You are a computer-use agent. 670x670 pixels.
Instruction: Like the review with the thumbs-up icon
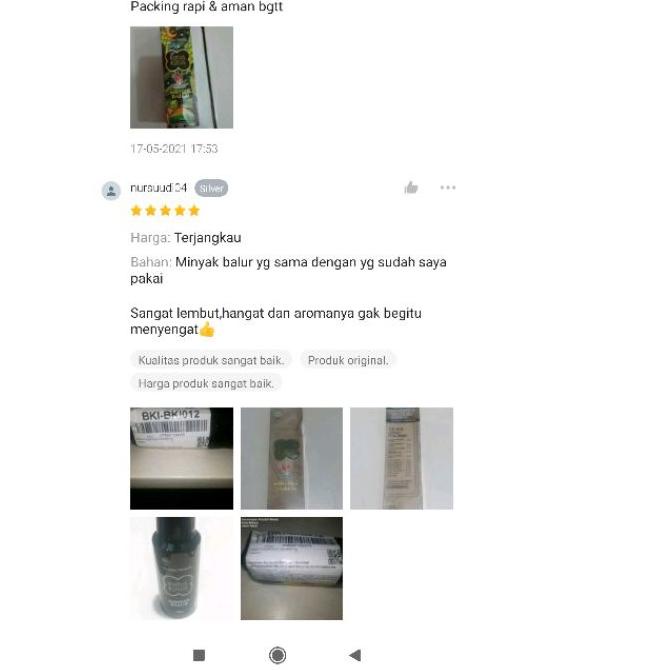click(x=411, y=188)
